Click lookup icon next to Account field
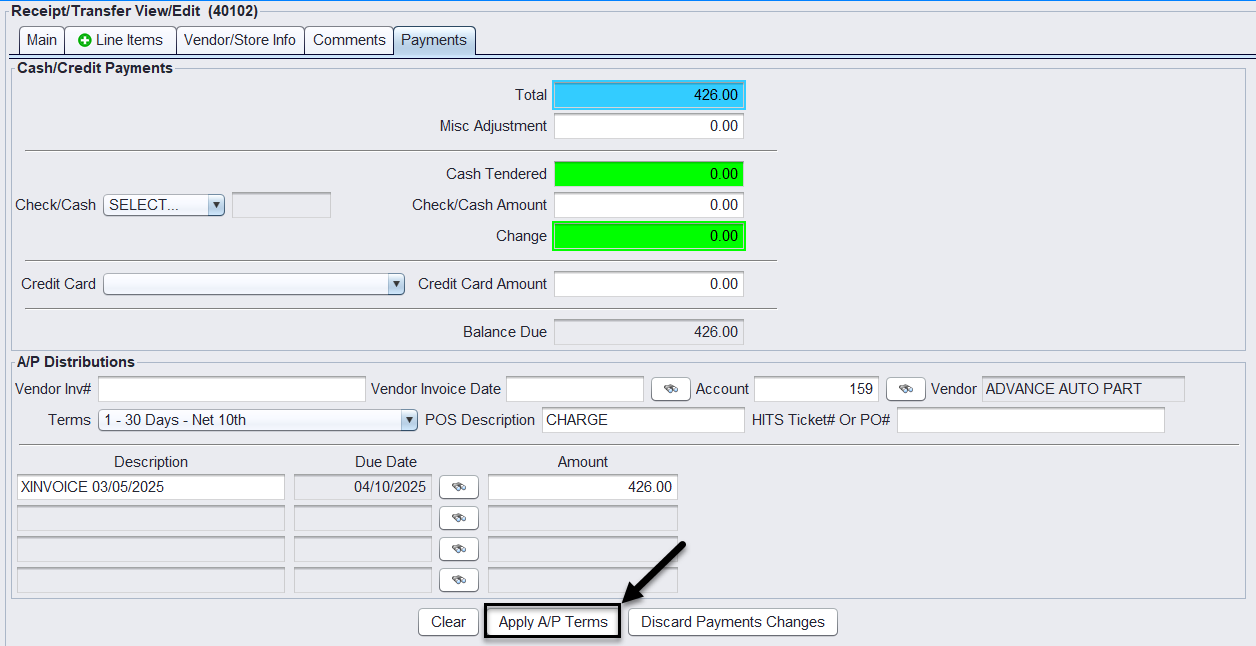 (x=905, y=389)
